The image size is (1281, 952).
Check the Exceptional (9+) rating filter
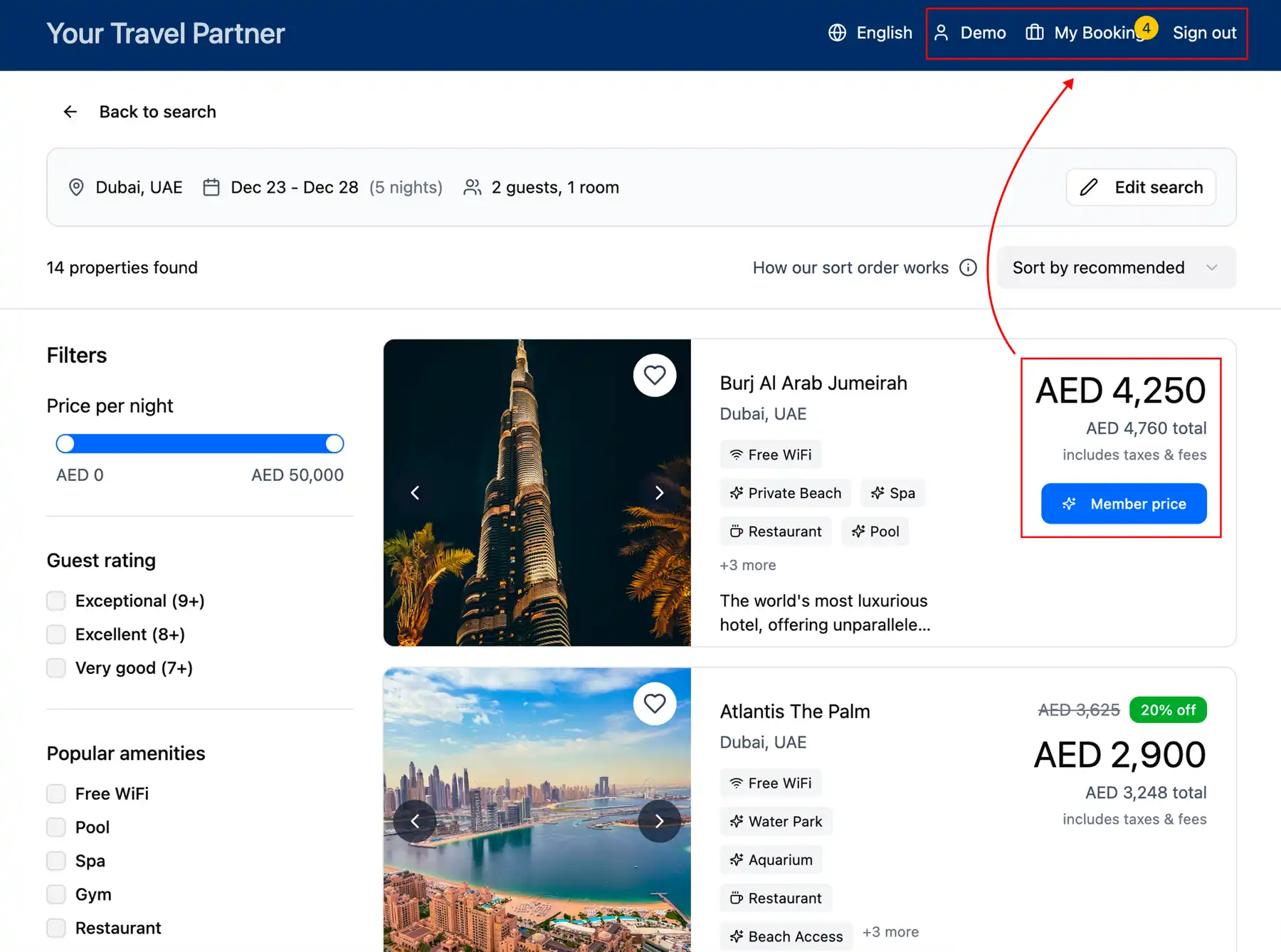56,601
